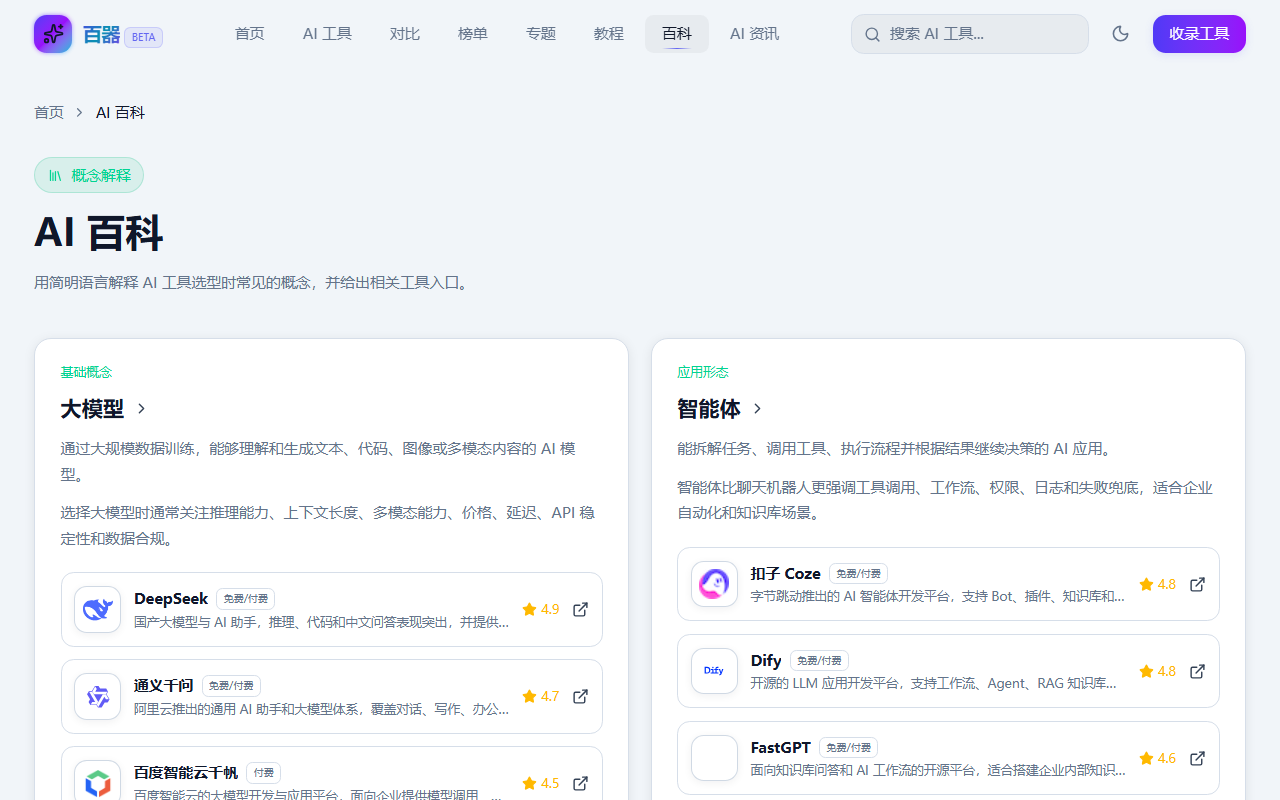This screenshot has height=800, width=1280.
Task: Click 百度智能云千帆's 付费 badge
Action: tap(263, 773)
